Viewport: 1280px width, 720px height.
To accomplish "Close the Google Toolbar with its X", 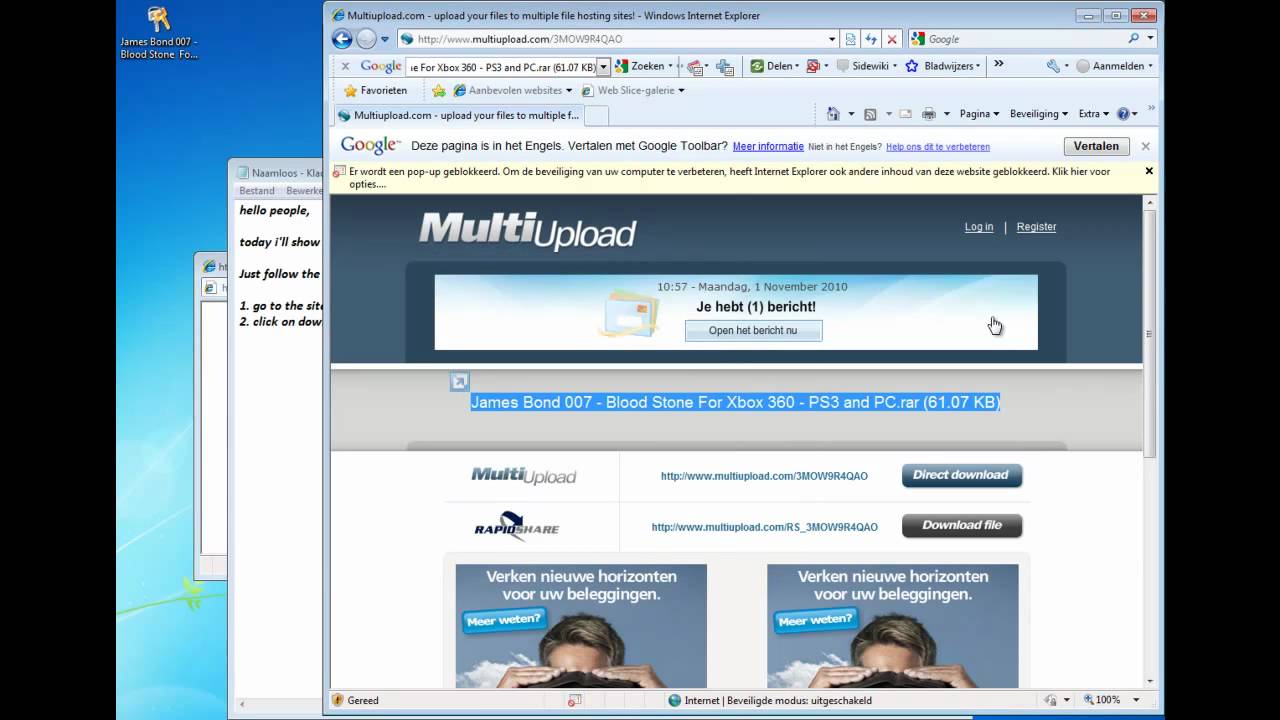I will 345,66.
